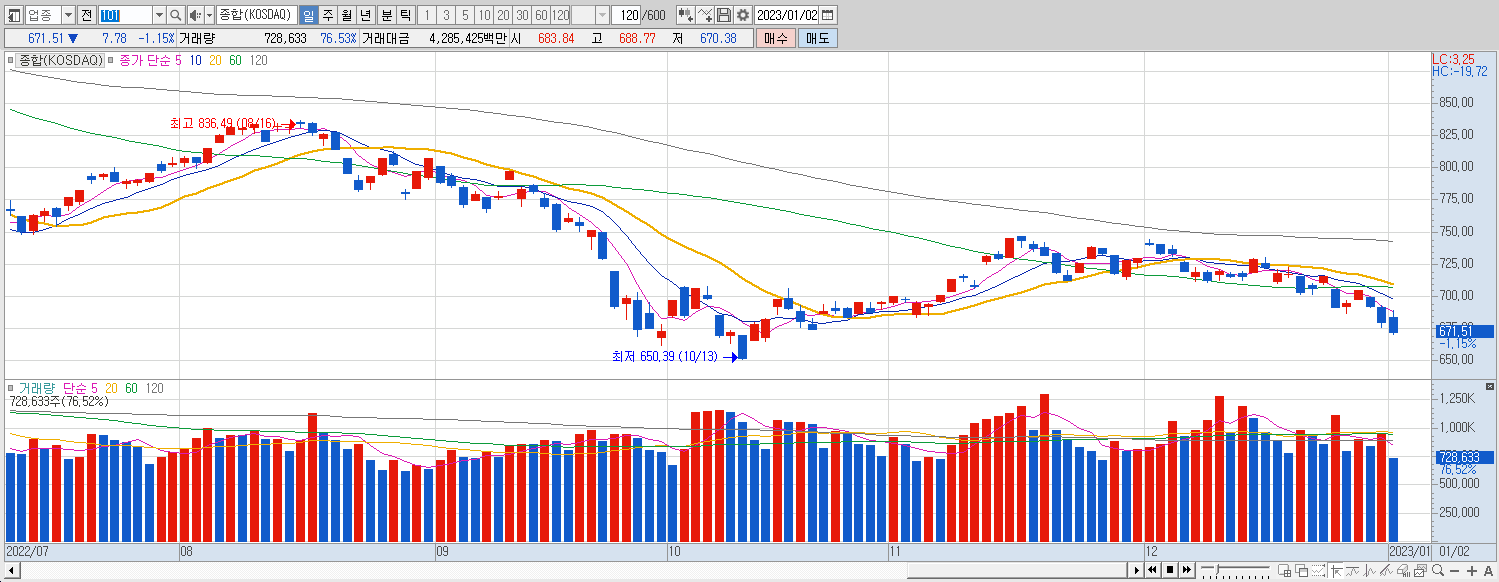Click the date field 2023/01/02
The image size is (1499, 582).
pyautogui.click(x=787, y=15)
